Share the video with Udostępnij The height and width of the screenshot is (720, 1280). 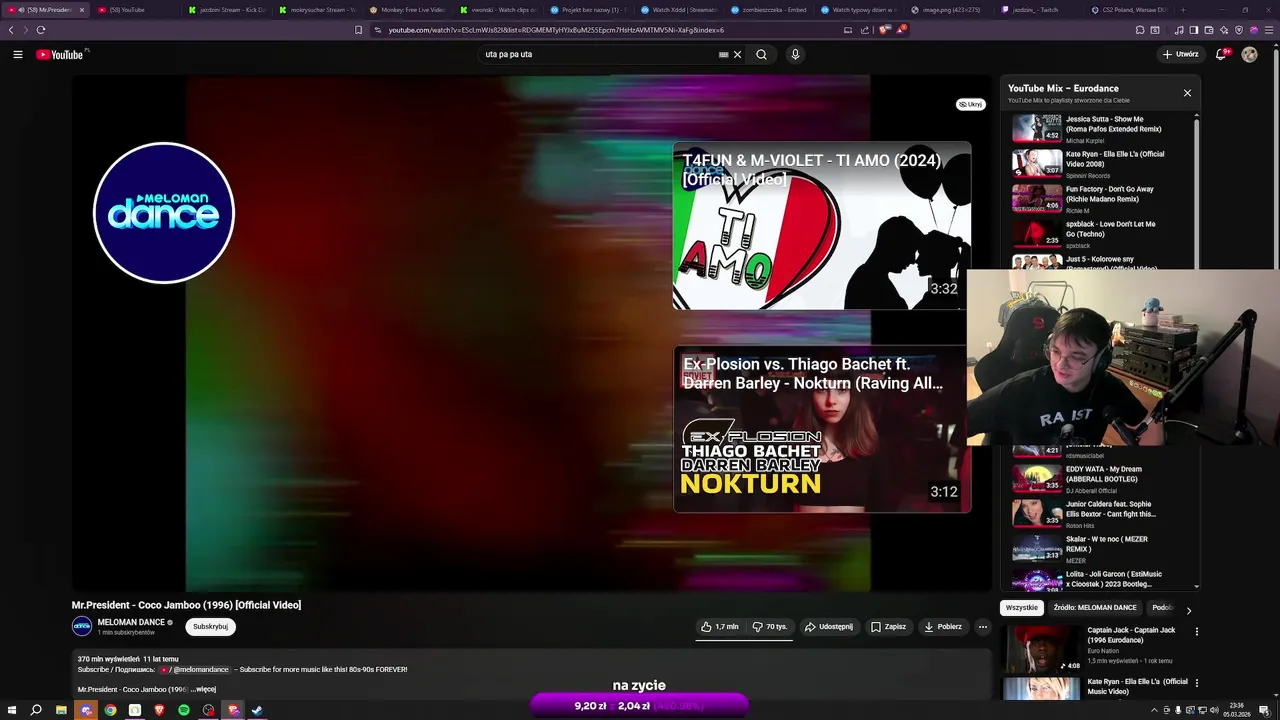point(829,626)
